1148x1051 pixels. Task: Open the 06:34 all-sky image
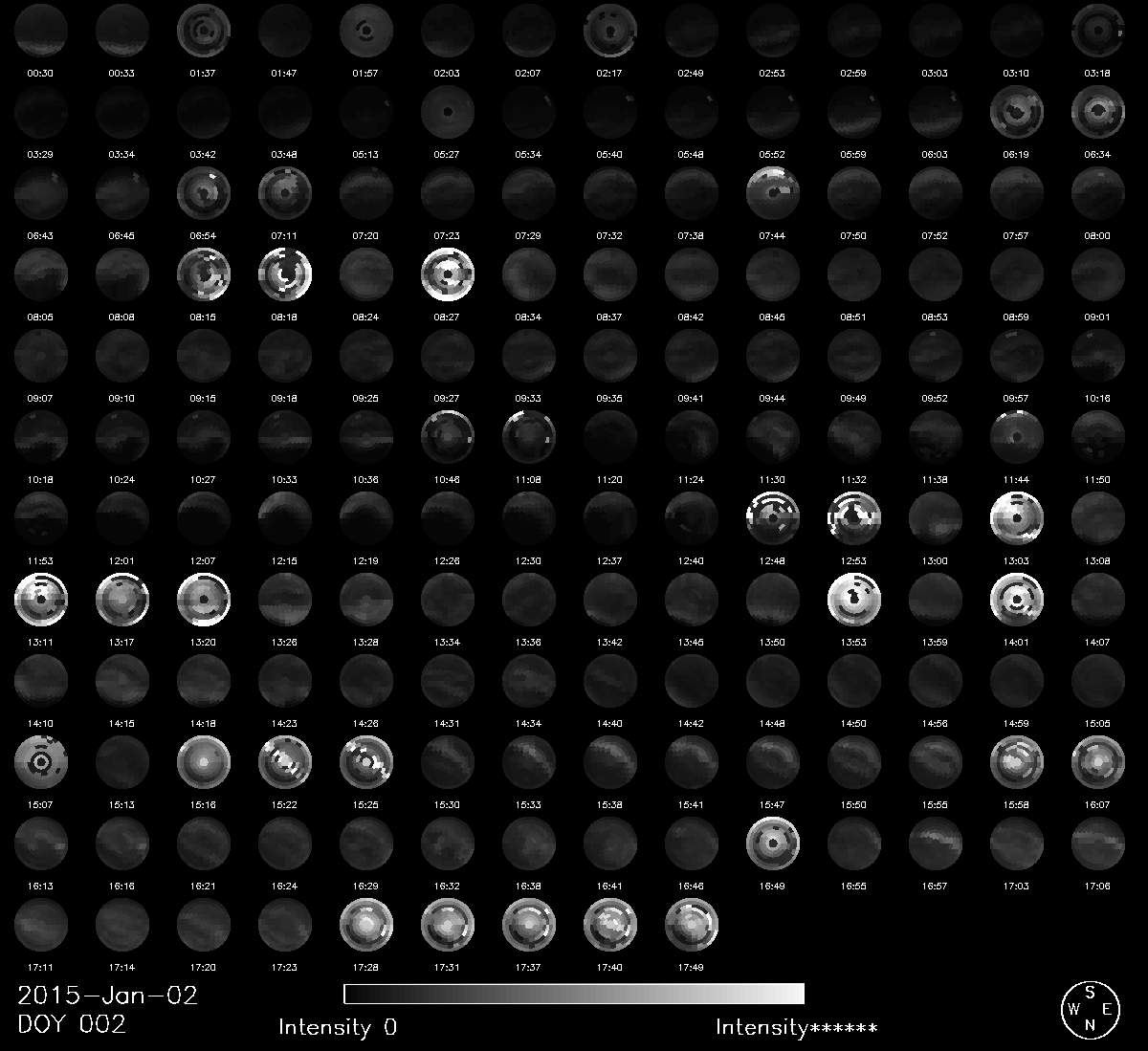(x=1098, y=112)
